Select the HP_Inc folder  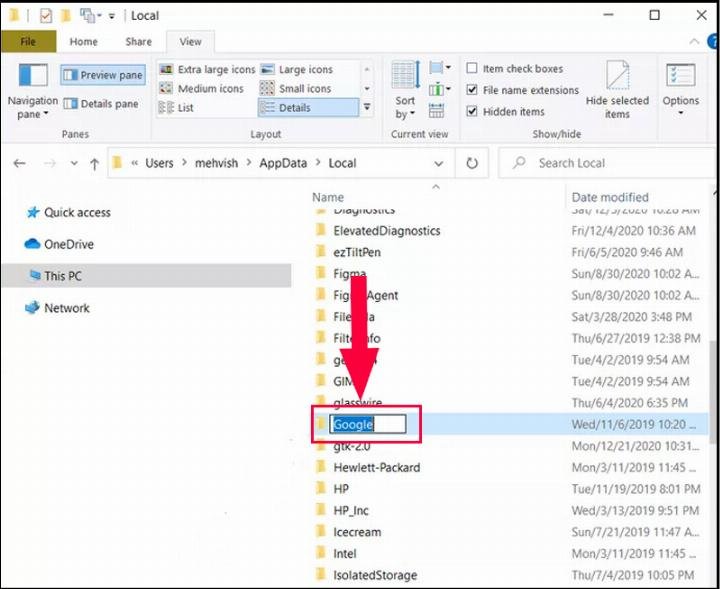click(351, 510)
